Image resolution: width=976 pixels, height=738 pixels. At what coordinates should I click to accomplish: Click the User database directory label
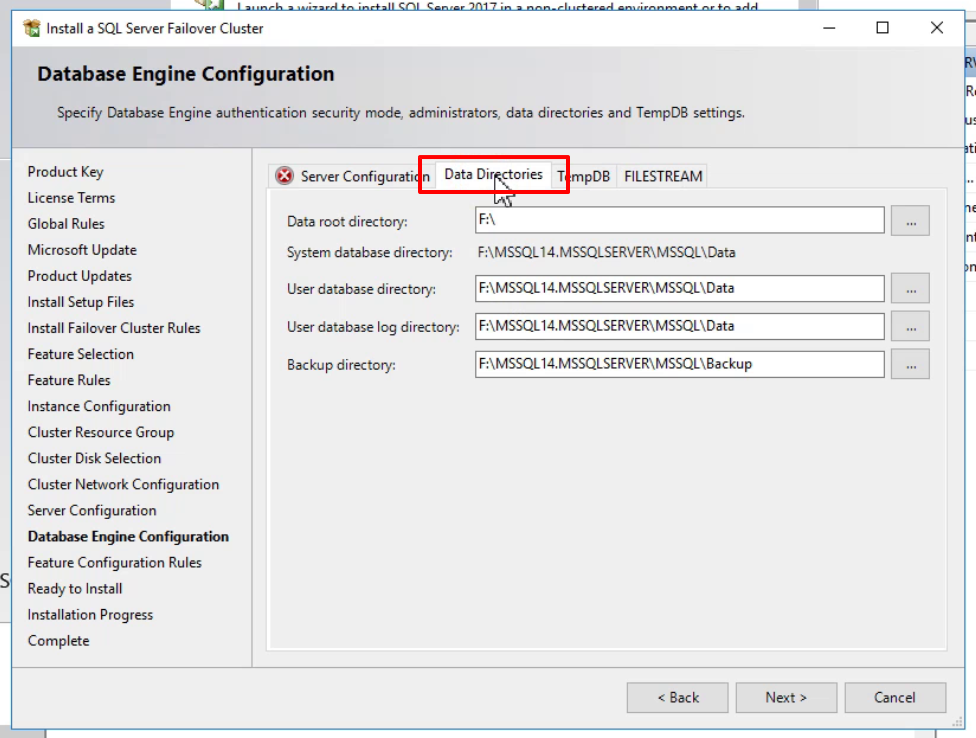pos(361,289)
